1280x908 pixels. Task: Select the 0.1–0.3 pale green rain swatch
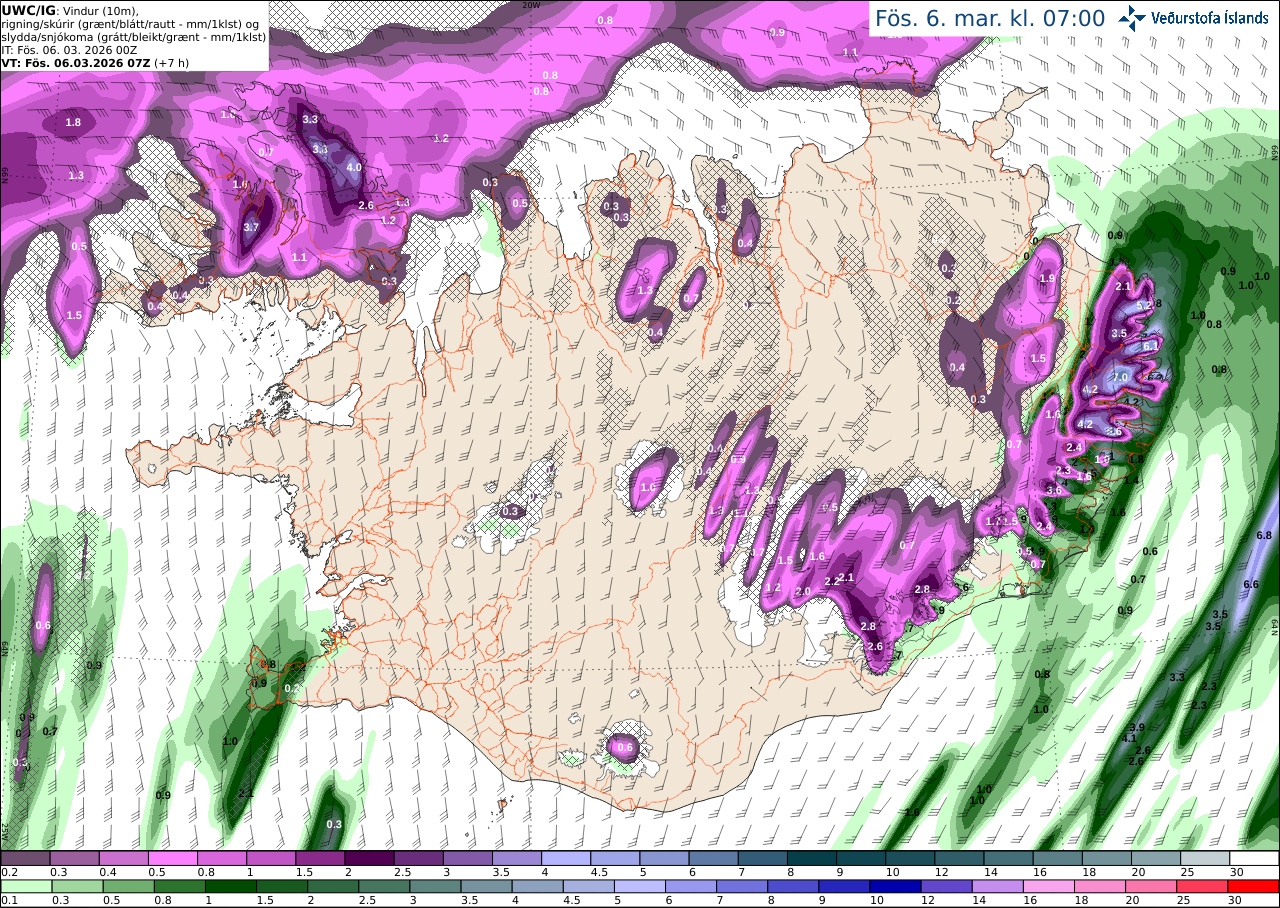coord(25,886)
